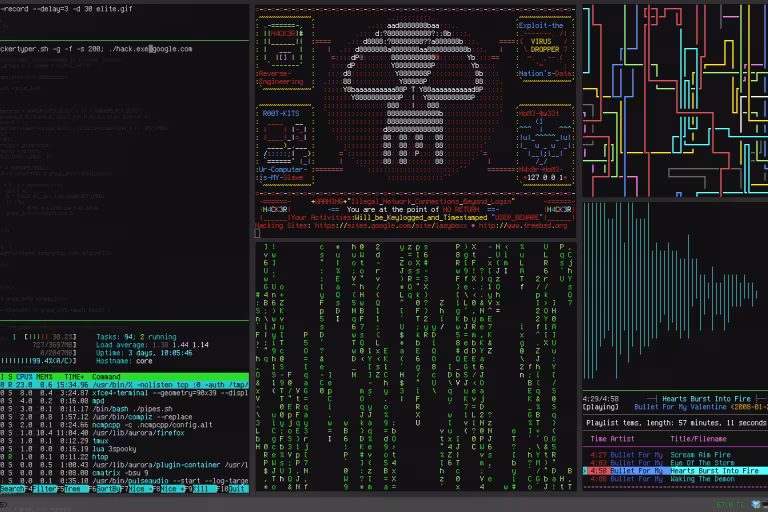Click Kill in the htop footer bar
Image resolution: width=768 pixels, height=512 pixels.
click(x=204, y=489)
